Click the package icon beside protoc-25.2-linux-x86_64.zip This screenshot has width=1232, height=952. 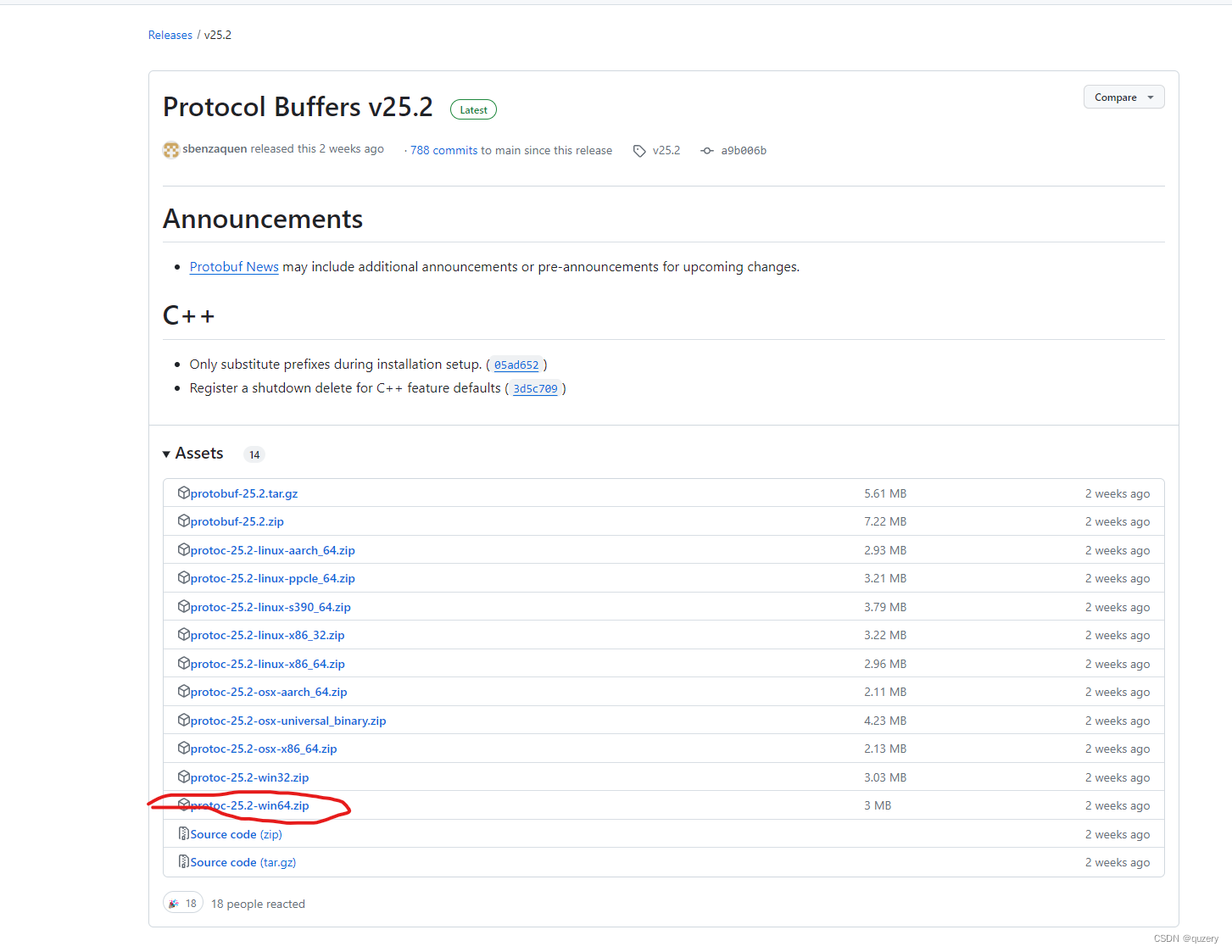coord(184,663)
